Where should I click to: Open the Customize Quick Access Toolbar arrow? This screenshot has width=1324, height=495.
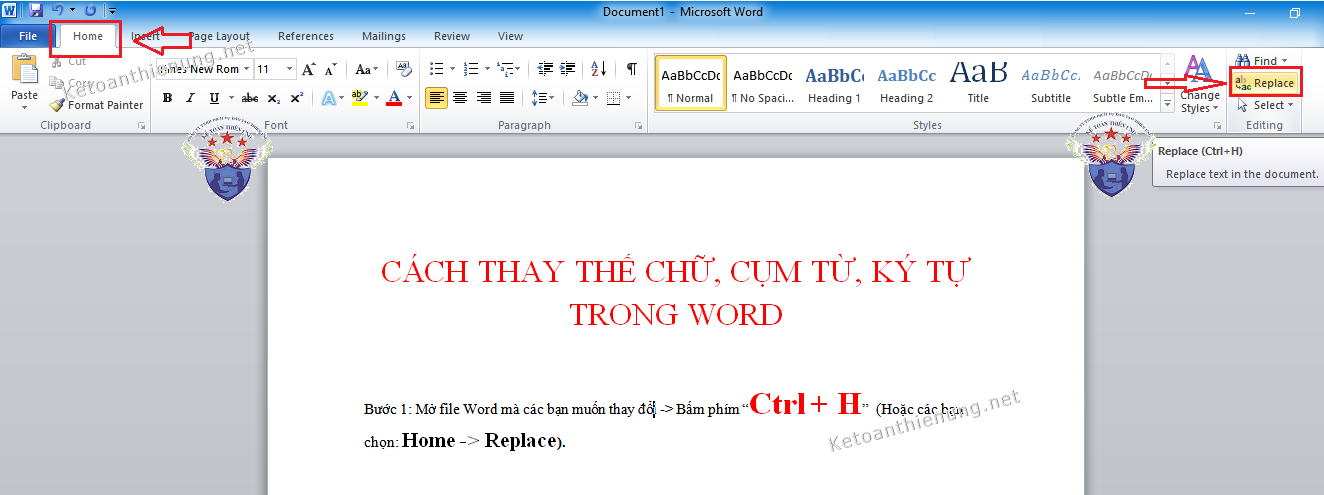[112, 11]
